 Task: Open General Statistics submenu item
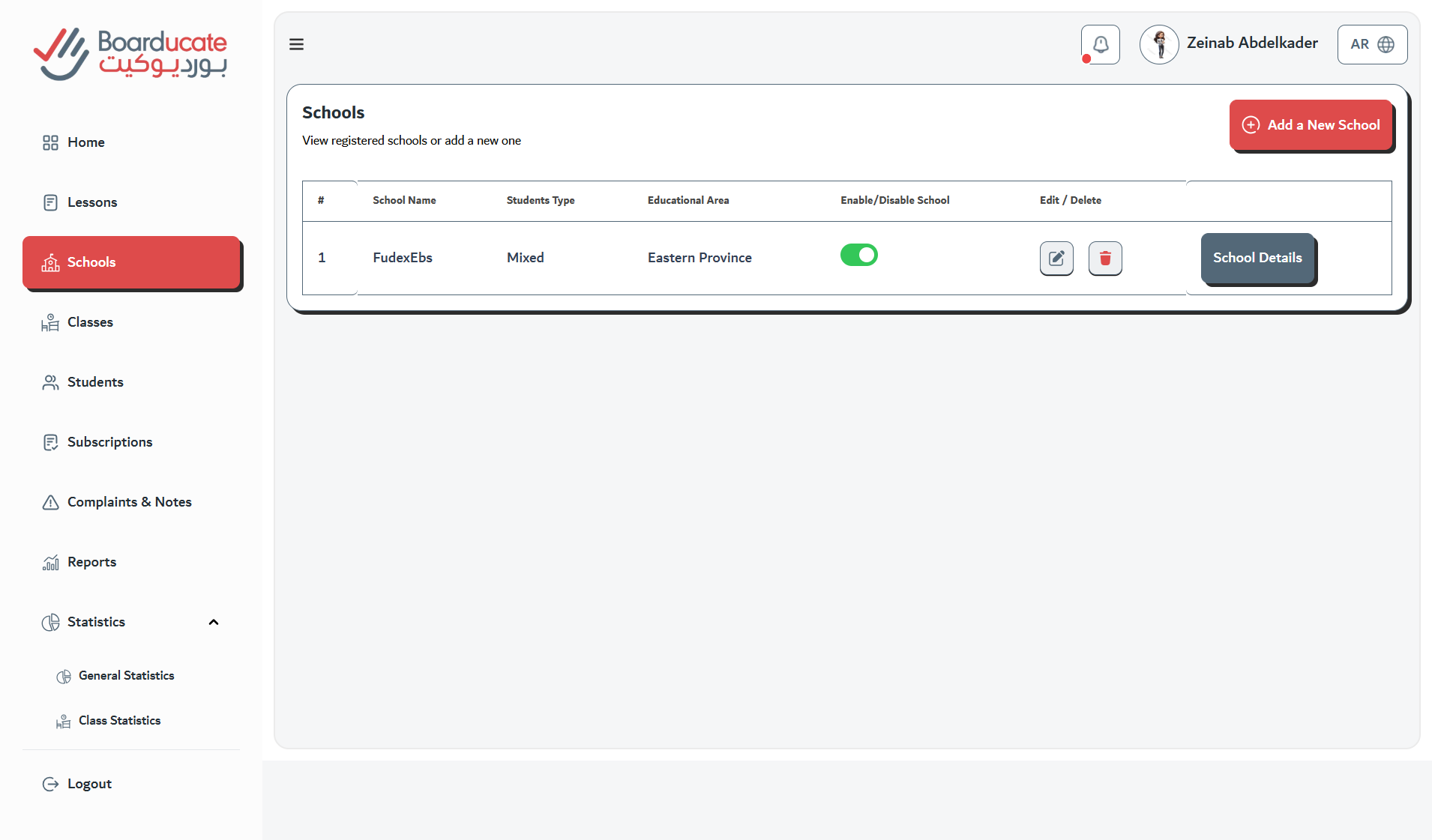tap(126, 676)
